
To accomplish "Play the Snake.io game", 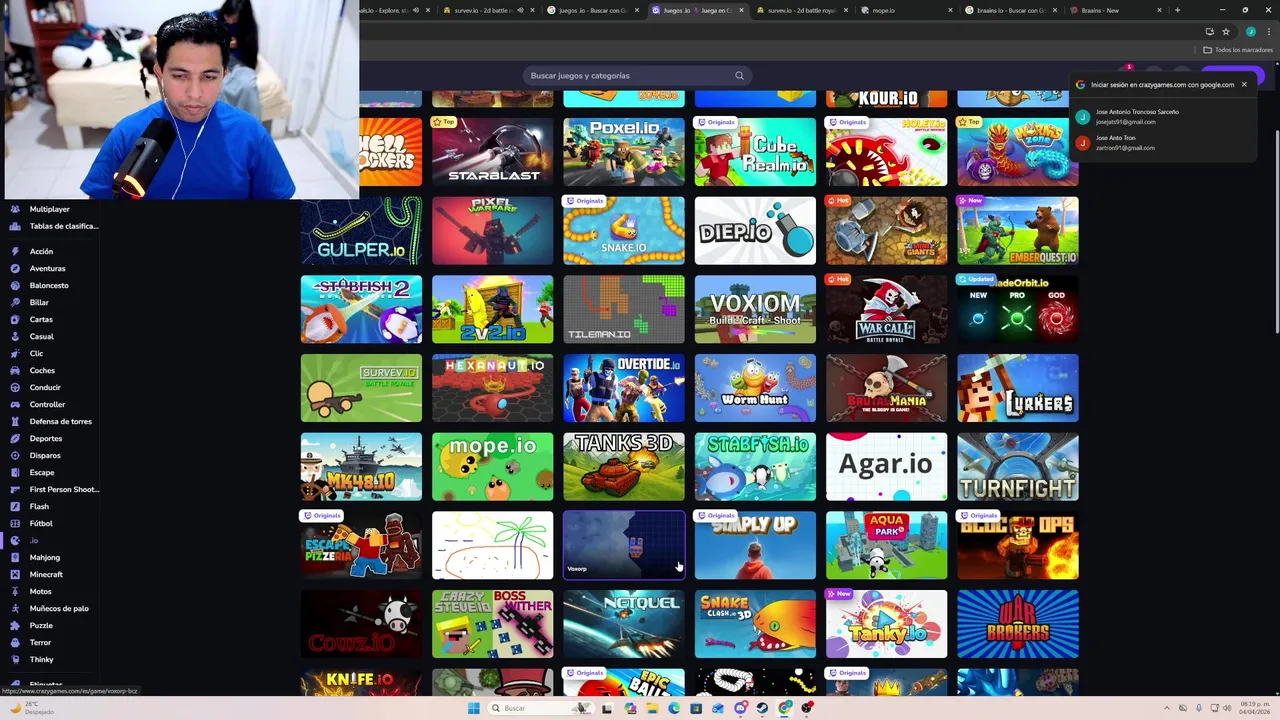I will (x=624, y=231).
